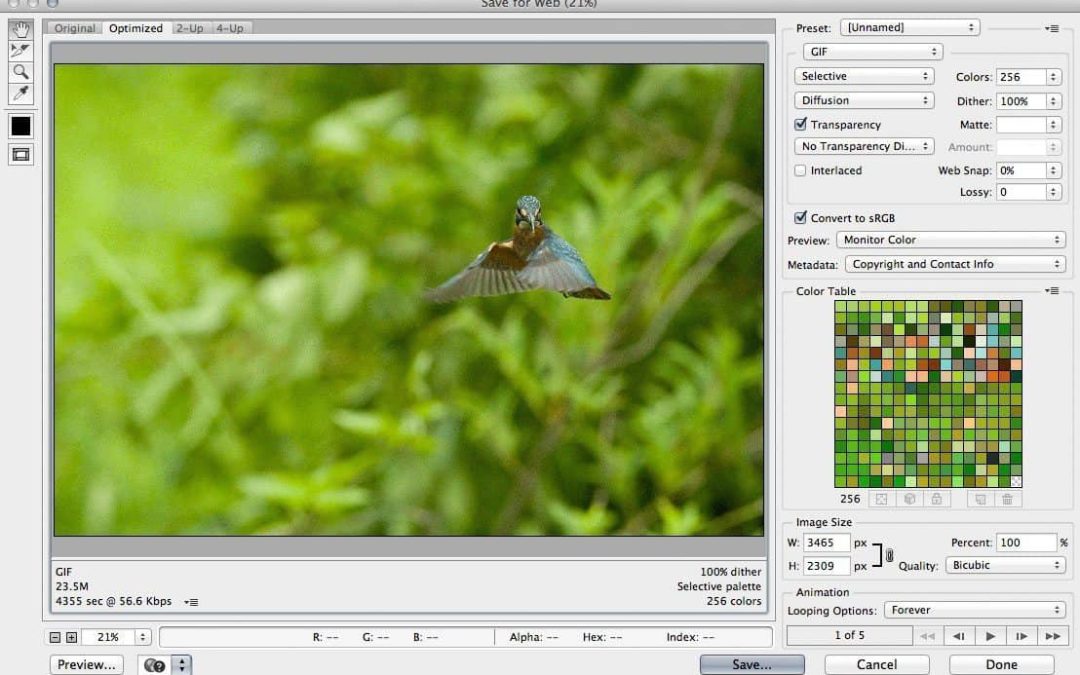Switch to the 4-Up tab
This screenshot has width=1080, height=675.
coord(229,29)
